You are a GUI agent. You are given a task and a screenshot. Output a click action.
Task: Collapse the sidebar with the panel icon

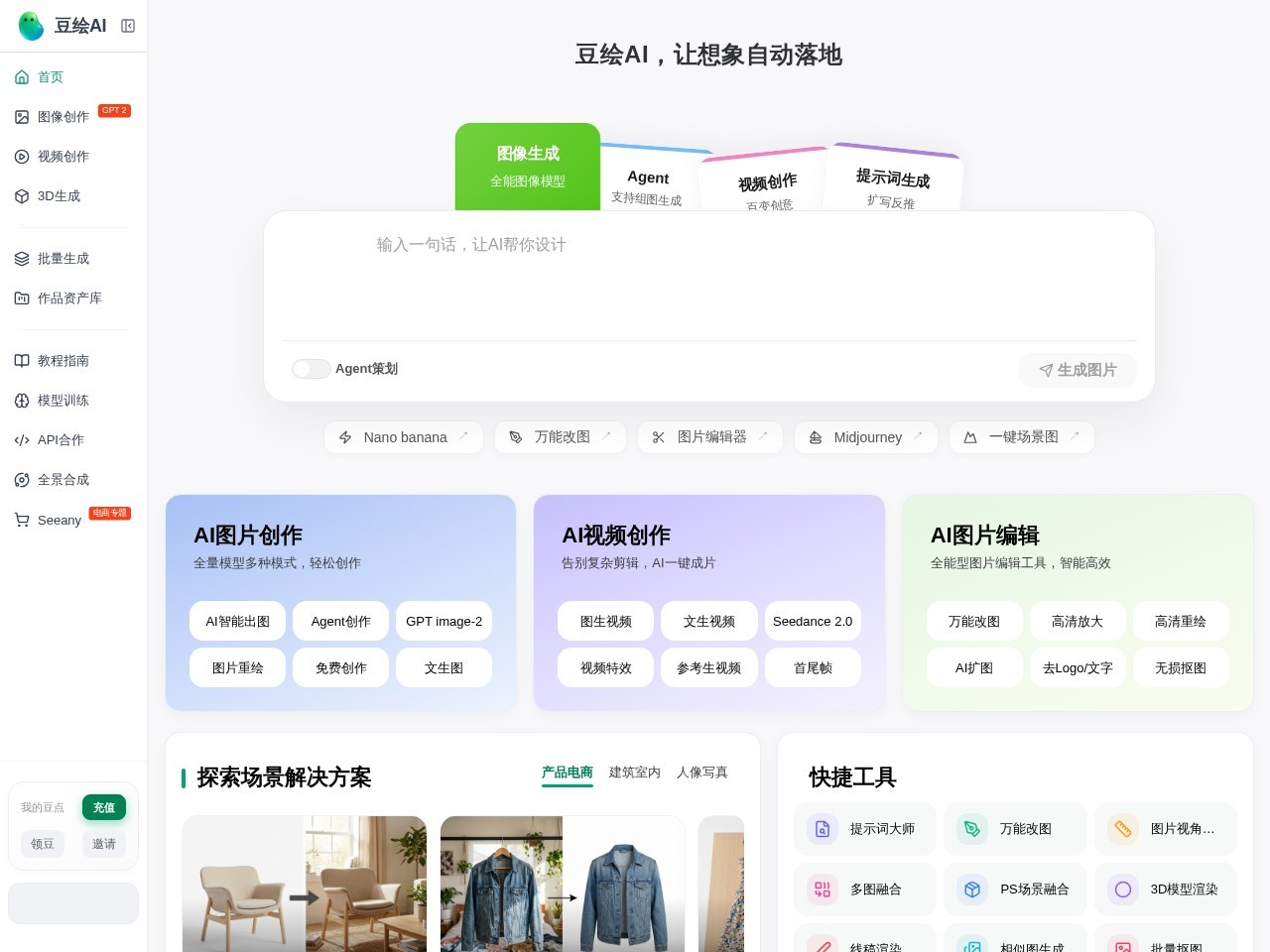click(128, 26)
